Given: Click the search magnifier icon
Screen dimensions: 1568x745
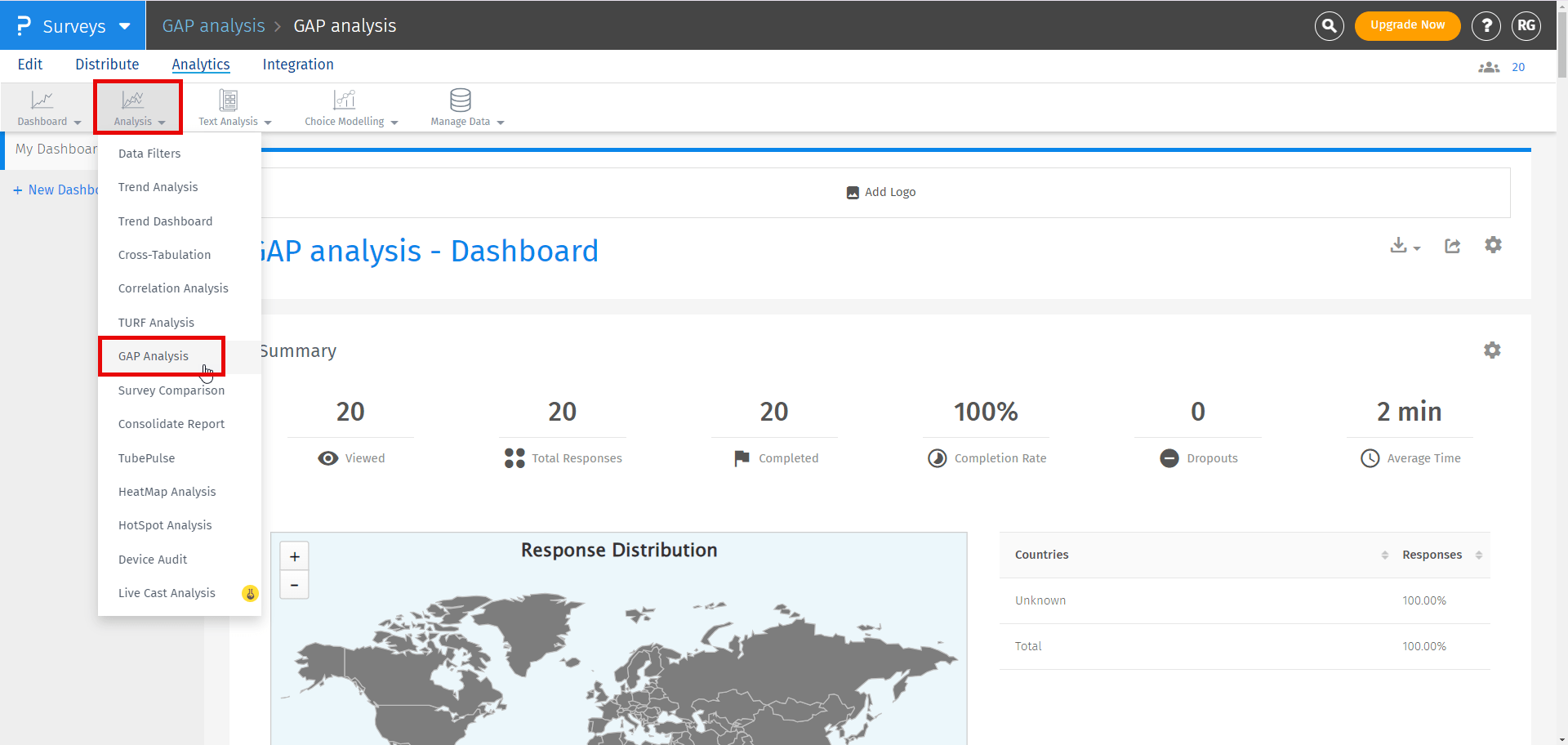Looking at the screenshot, I should tap(1329, 26).
